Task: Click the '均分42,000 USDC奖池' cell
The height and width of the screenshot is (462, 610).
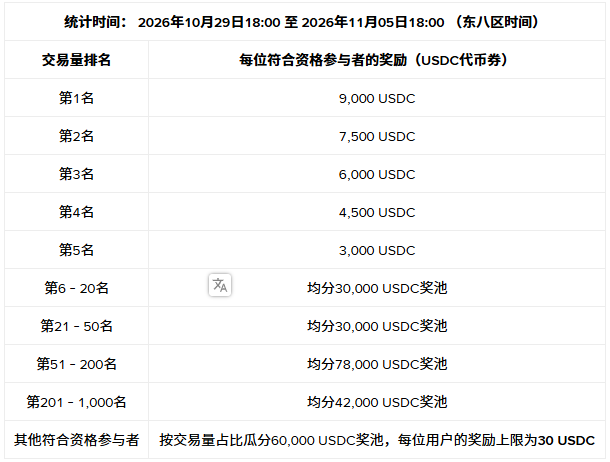Action: (377, 402)
